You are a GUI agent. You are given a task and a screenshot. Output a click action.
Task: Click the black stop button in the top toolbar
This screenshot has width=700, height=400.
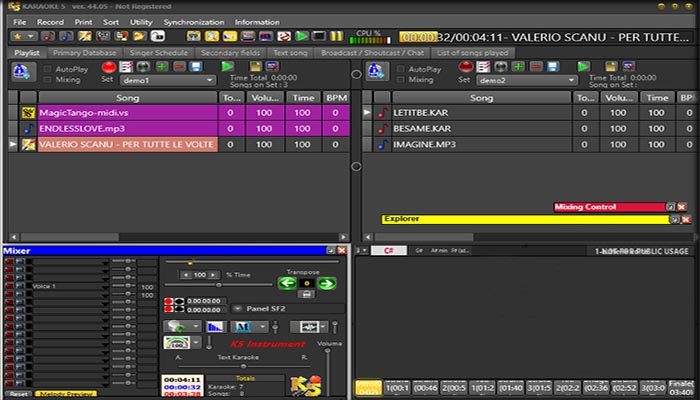[x=319, y=36]
